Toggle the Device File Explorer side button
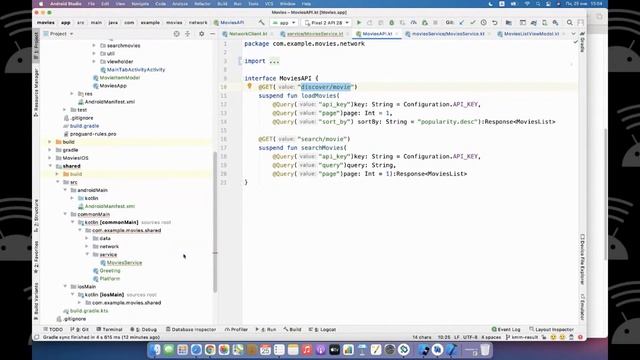640x360 pixels. pyautogui.click(x=582, y=259)
